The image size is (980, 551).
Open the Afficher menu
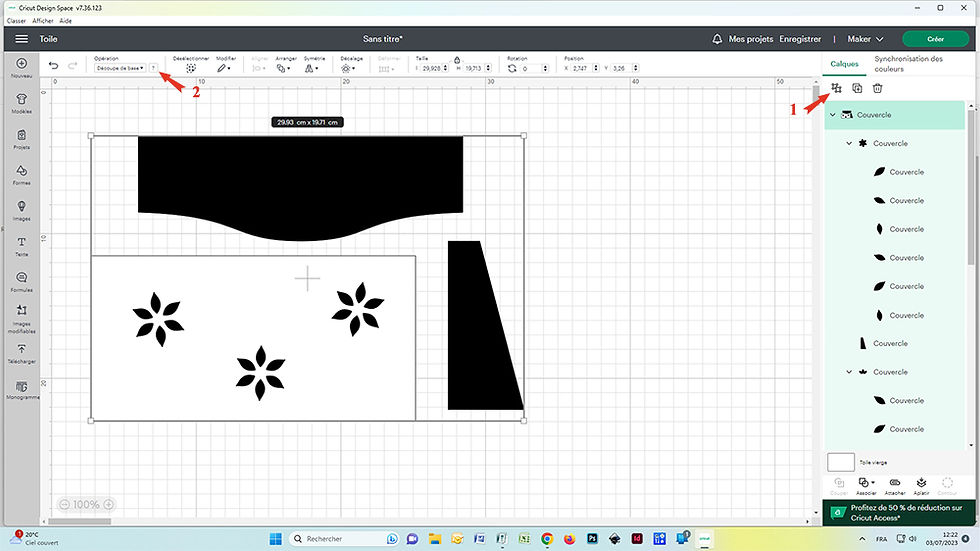[42, 21]
